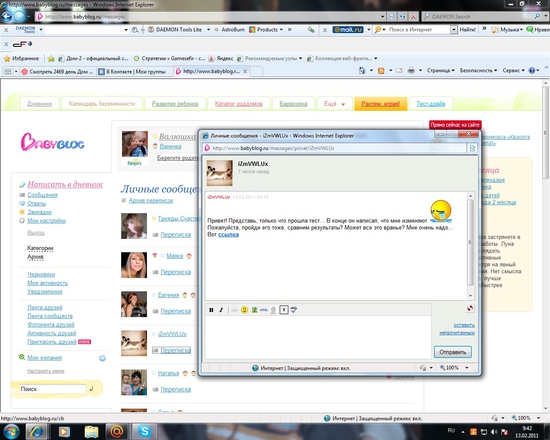This screenshot has width=550, height=440.
Task: Send the message with Отправить button
Action: (x=452, y=352)
